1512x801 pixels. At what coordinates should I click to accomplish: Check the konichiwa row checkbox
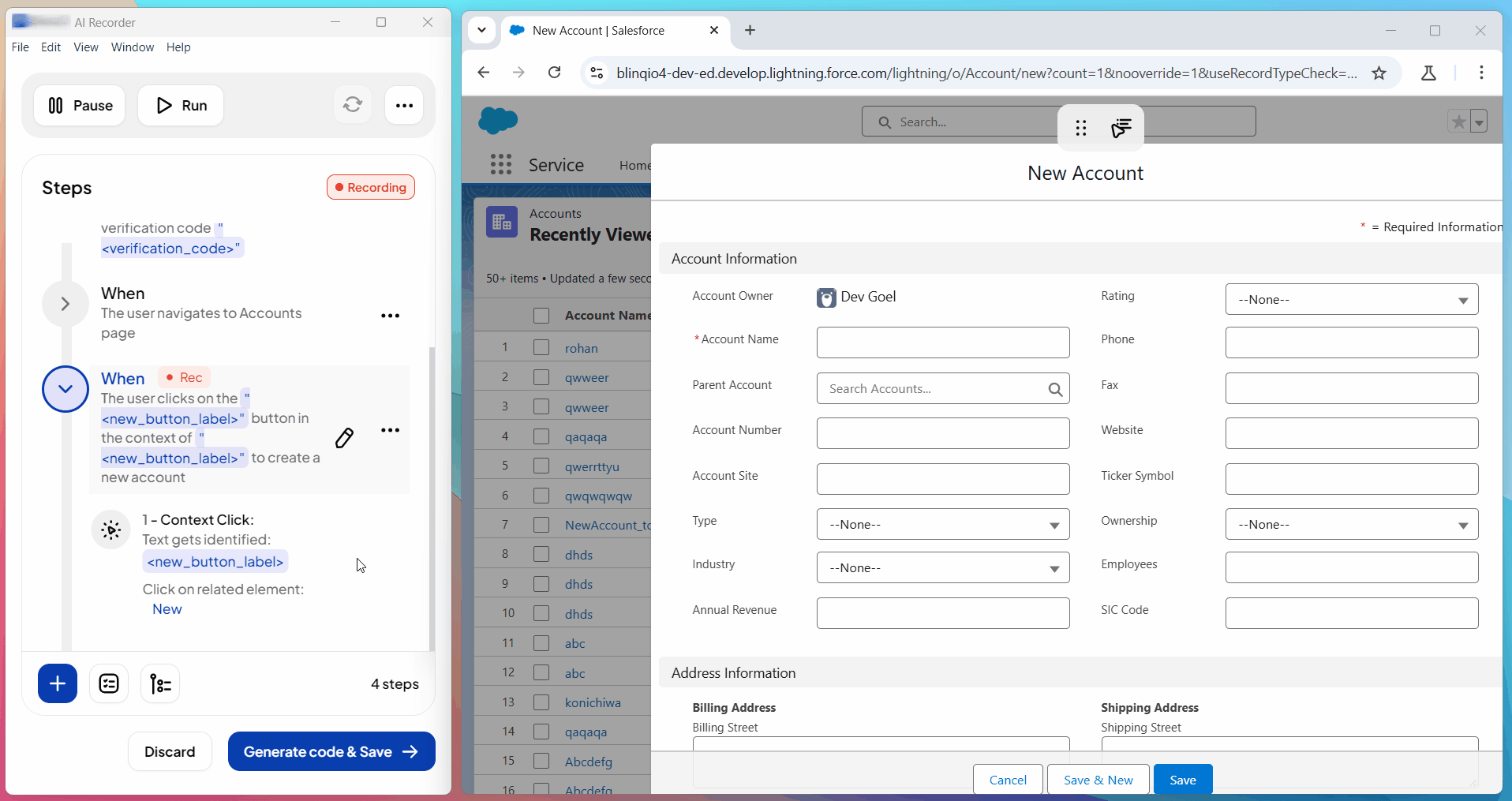click(x=541, y=702)
